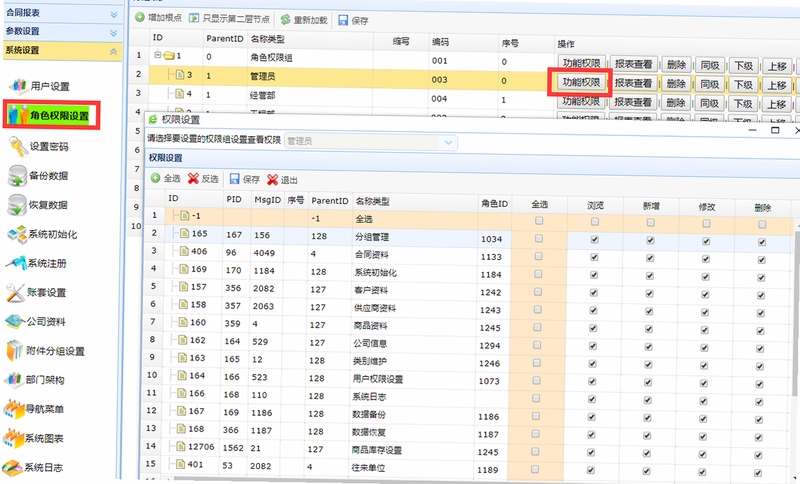Screen dimensions: 800x484
Task: Toggle 修改 checkbox in the -1 全选 row
Action: click(x=706, y=223)
